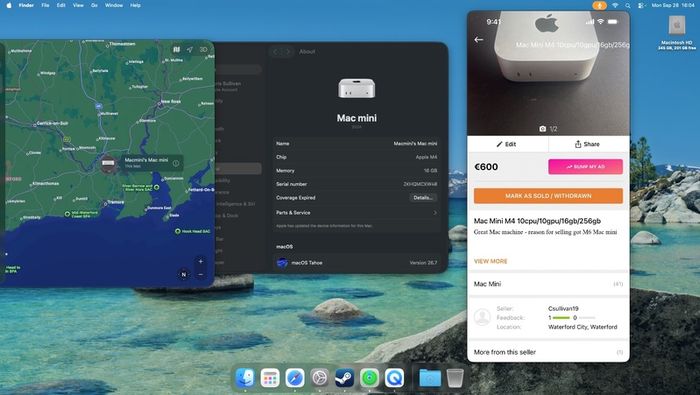Zoom in on the Find My map
The height and width of the screenshot is (395, 700).
pyautogui.click(x=200, y=262)
